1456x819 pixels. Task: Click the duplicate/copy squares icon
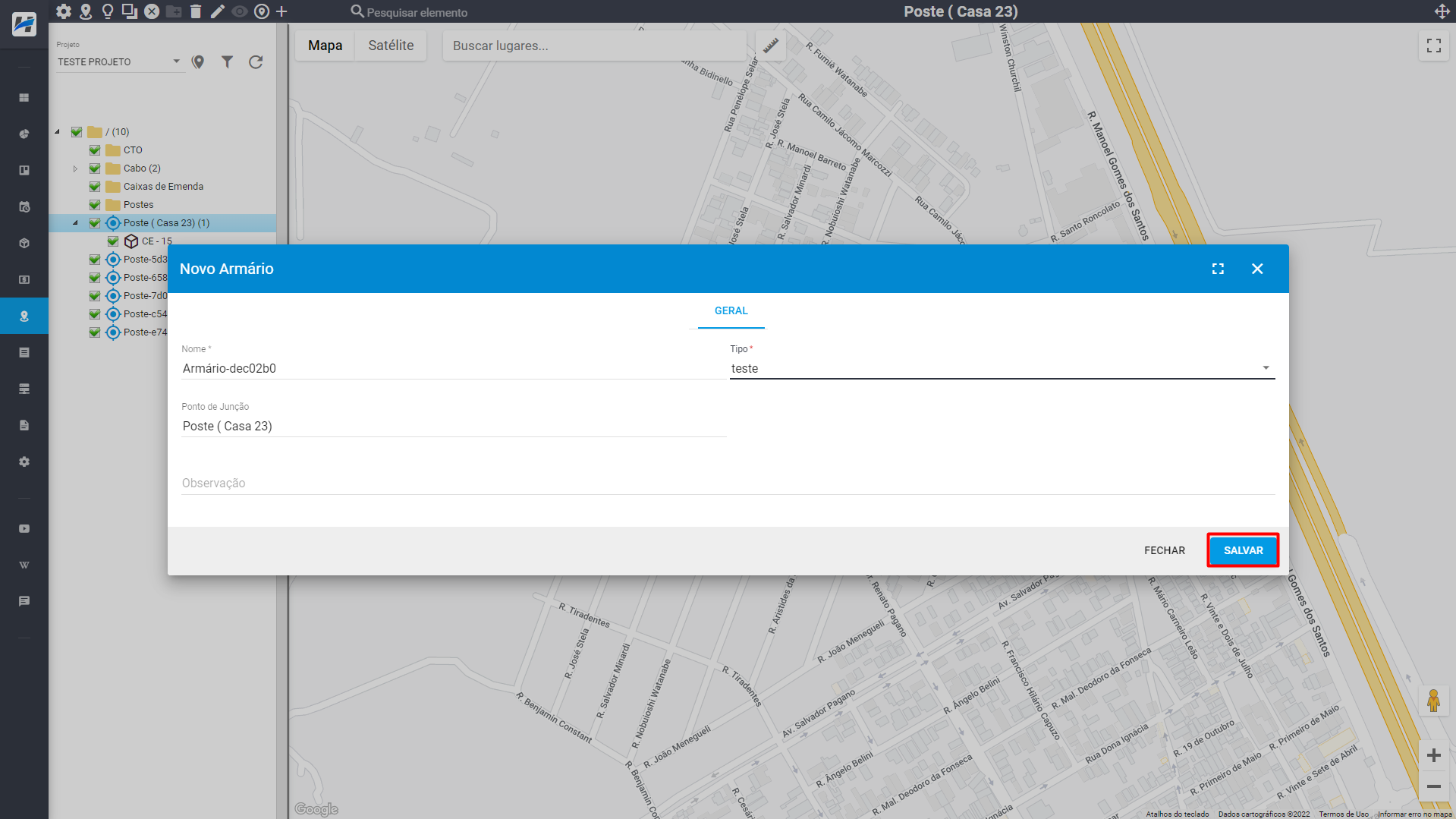(x=130, y=11)
